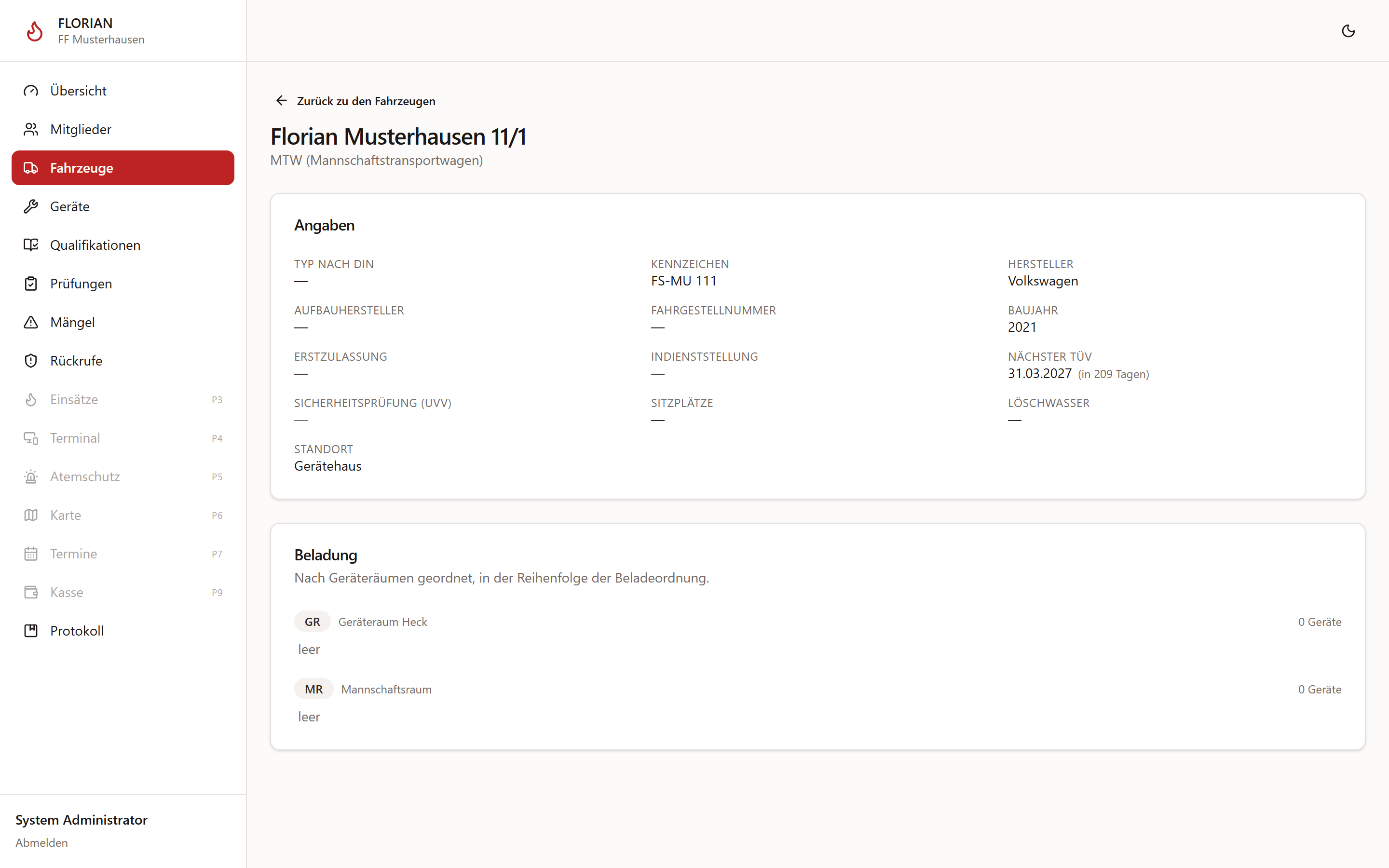
Task: Click the Fahrzeuge truck icon
Action: 31,168
